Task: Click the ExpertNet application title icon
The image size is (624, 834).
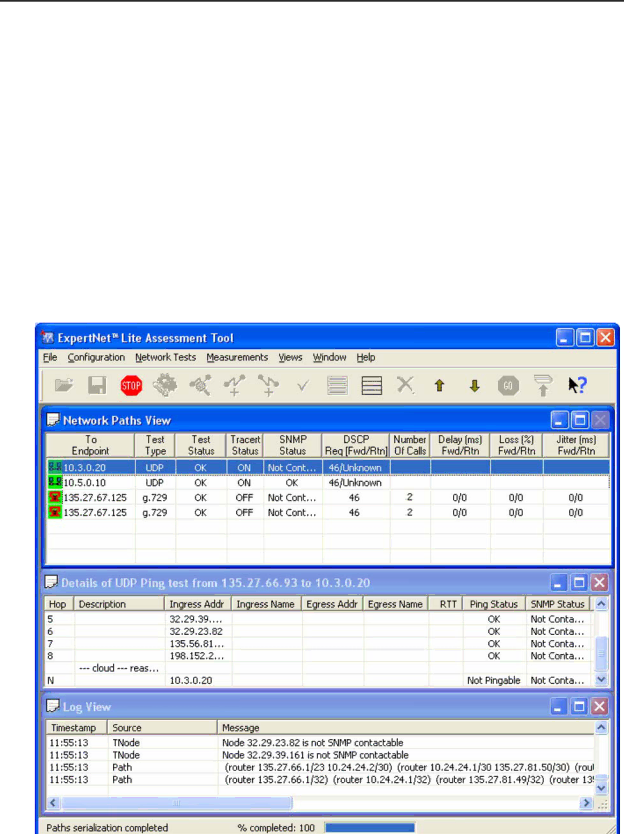Action: pyautogui.click(x=48, y=338)
